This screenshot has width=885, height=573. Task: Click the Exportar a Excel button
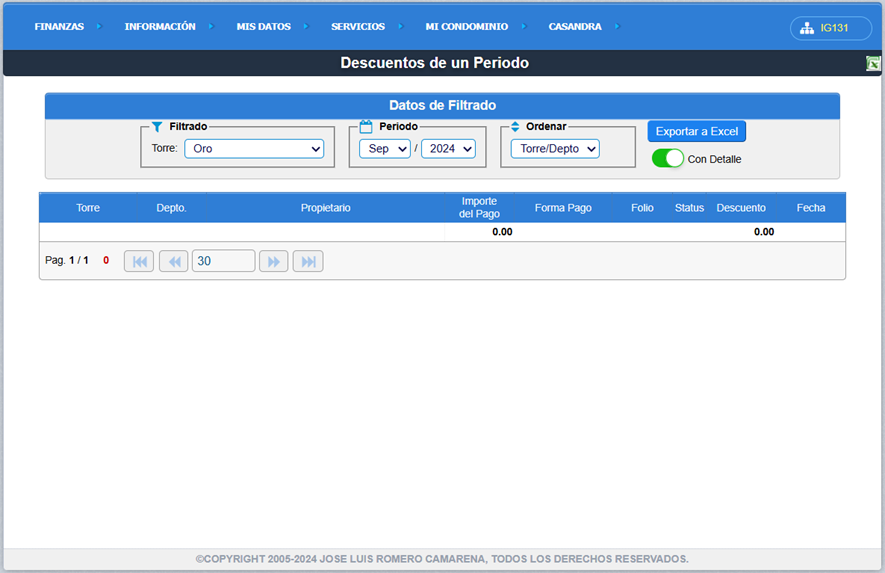click(696, 132)
